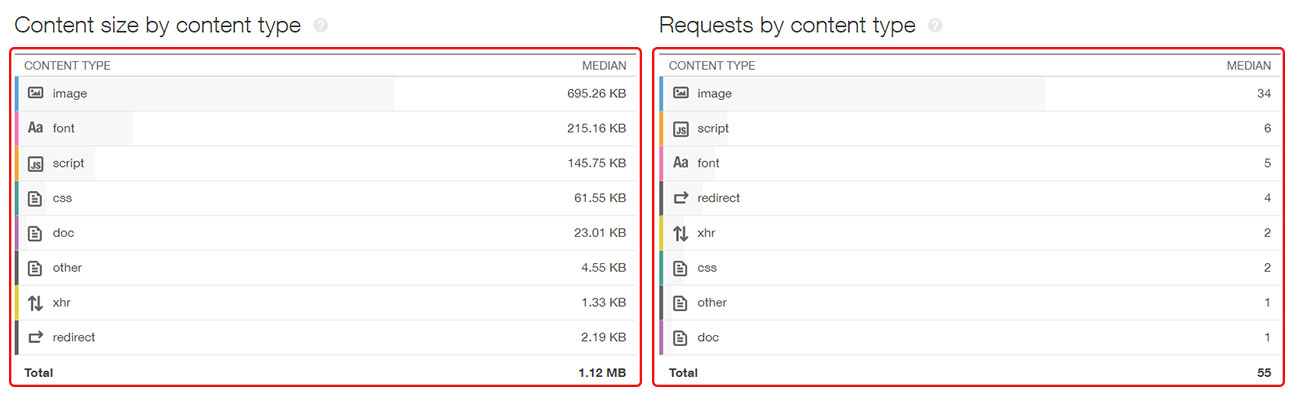The width and height of the screenshot is (1300, 404).
Task: Click the redirect arrow icon in Requests table
Action: [x=680, y=198]
